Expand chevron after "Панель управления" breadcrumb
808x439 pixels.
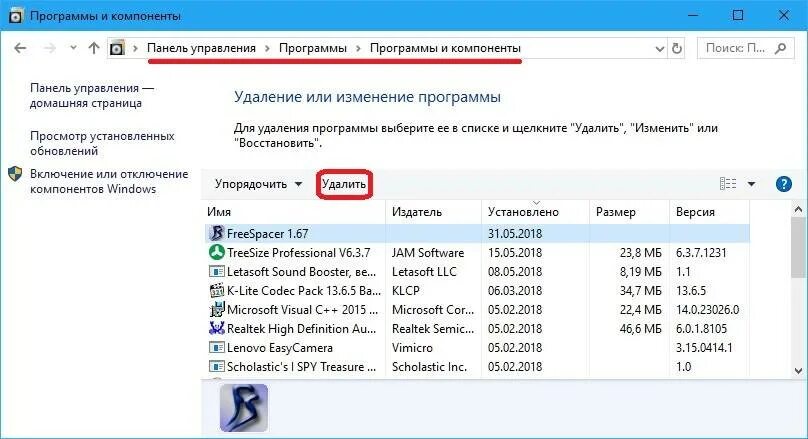[267, 48]
